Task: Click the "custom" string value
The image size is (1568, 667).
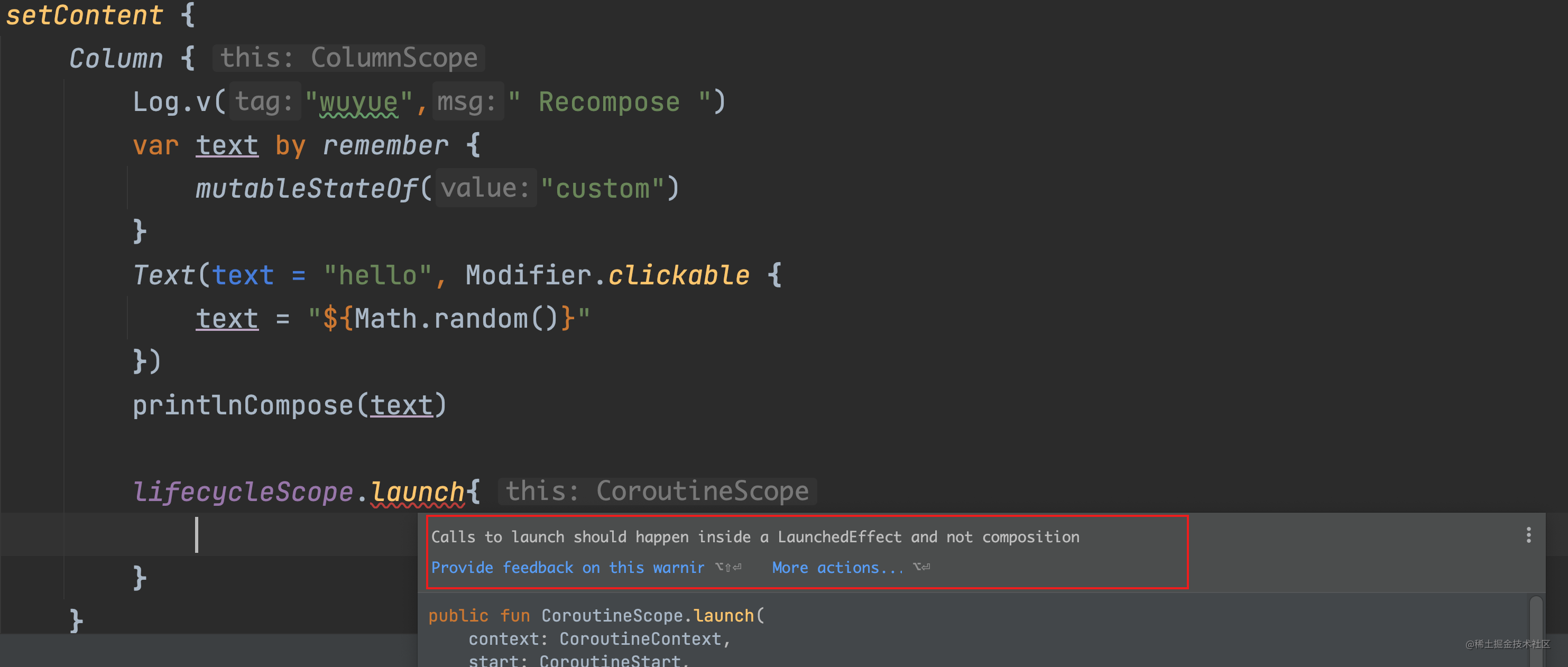Action: point(603,189)
